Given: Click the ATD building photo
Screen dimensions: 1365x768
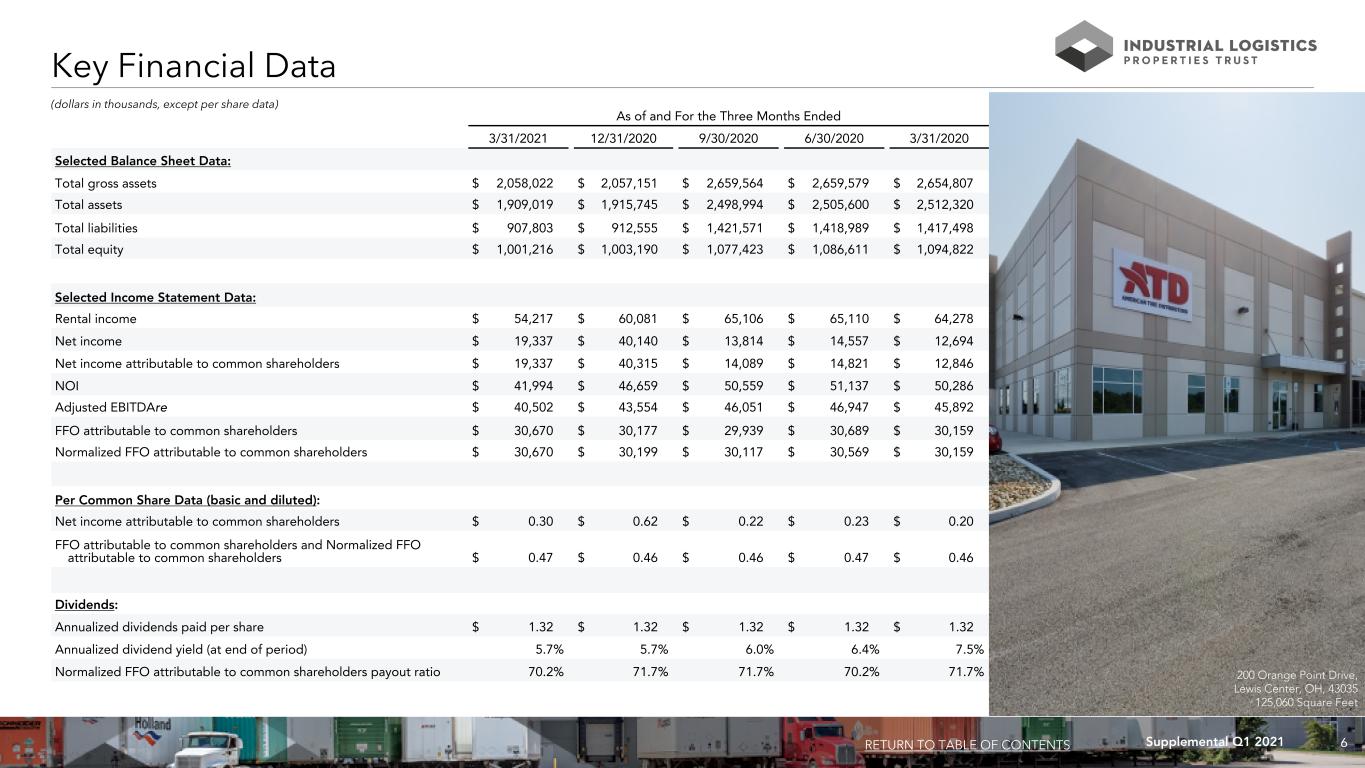Looking at the screenshot, I should (1177, 403).
